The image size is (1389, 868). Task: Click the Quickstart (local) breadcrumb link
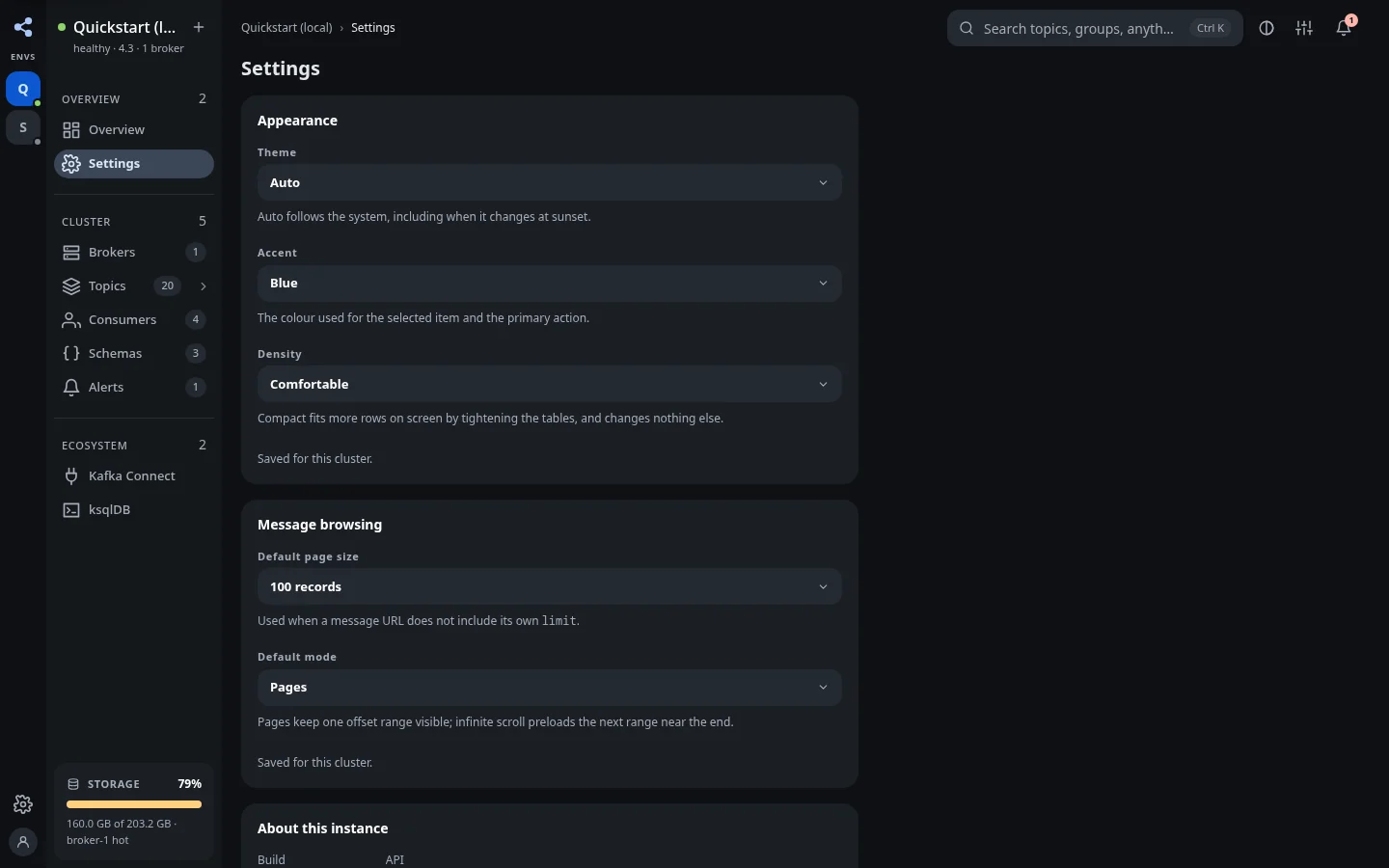286,28
